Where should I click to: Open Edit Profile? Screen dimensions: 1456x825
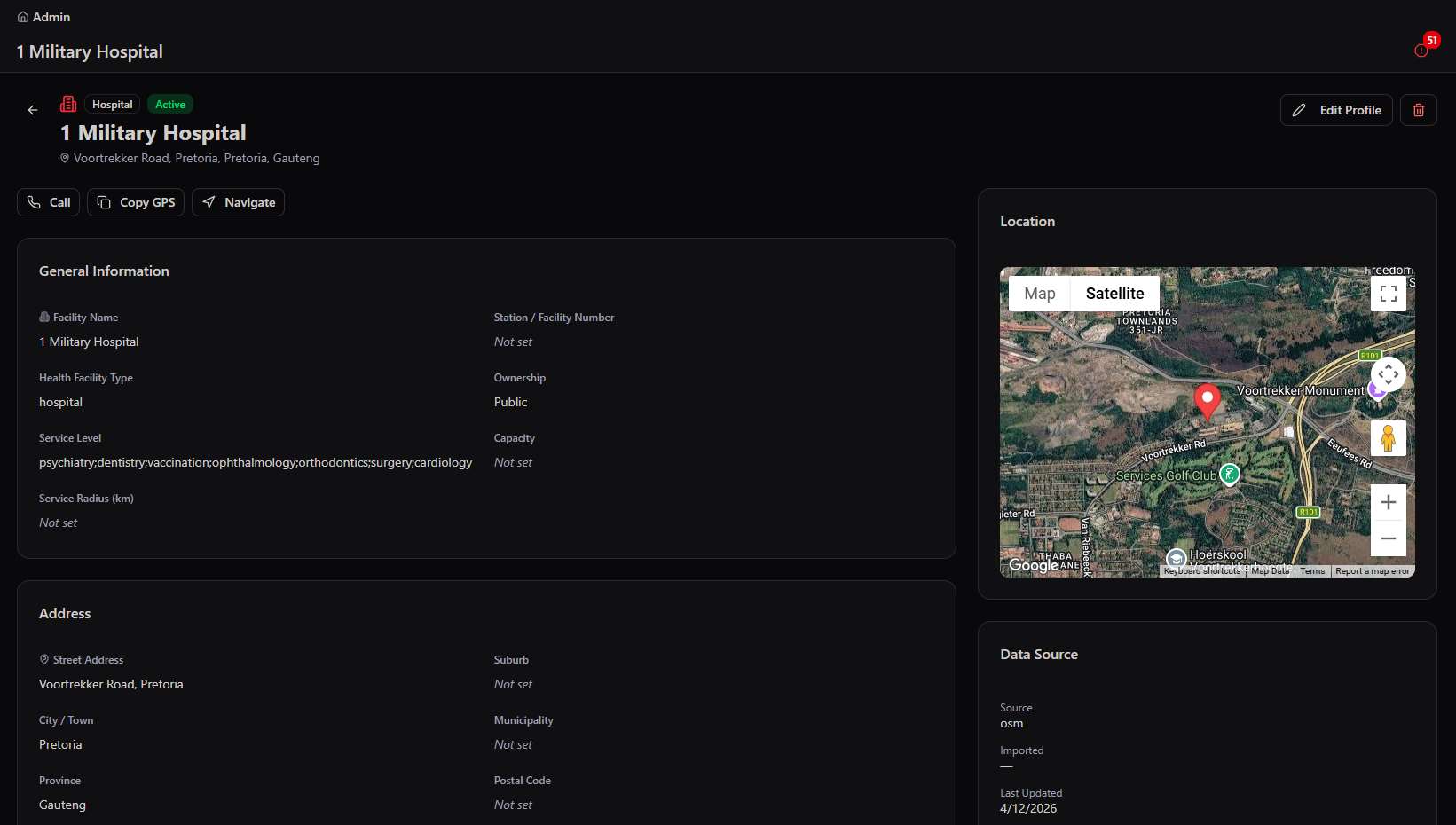point(1336,110)
